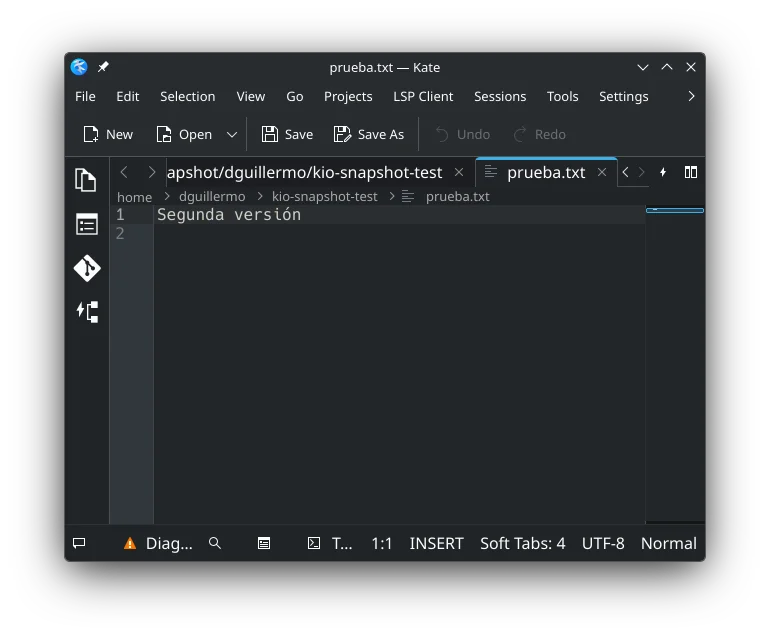Viewport: 770px width, 638px height.
Task: Open the Tools menu
Action: [562, 96]
